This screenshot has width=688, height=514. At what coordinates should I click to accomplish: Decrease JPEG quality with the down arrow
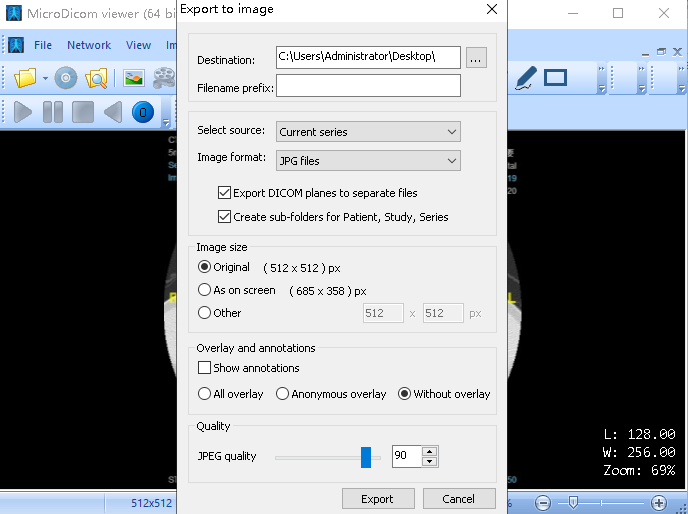point(430,461)
